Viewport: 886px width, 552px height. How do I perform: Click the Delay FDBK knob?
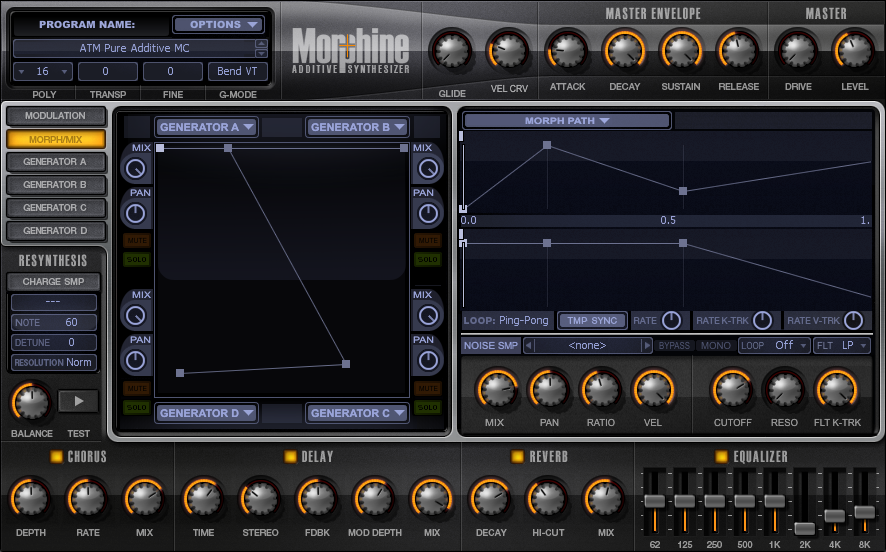[317, 499]
